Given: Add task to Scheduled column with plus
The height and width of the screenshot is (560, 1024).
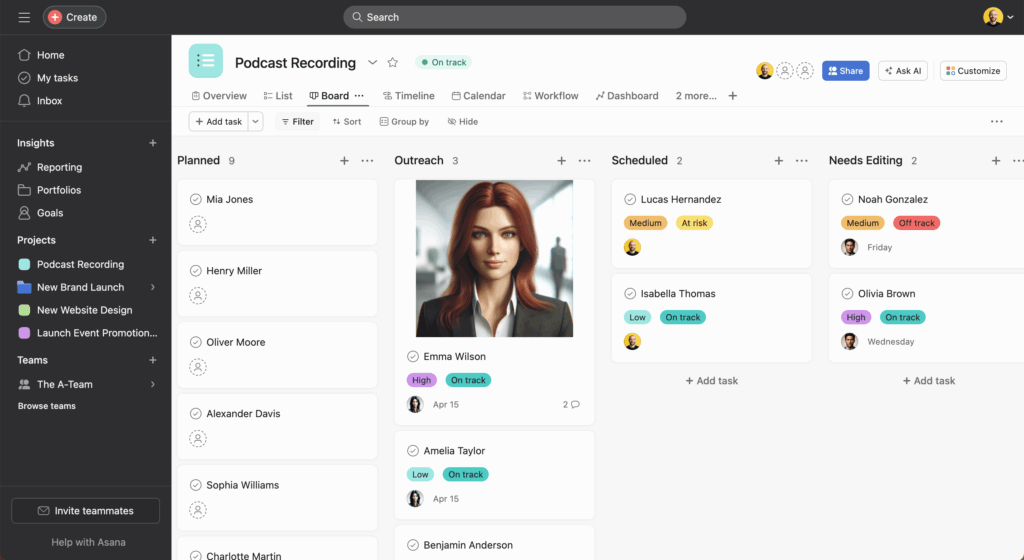Looking at the screenshot, I should point(778,161).
